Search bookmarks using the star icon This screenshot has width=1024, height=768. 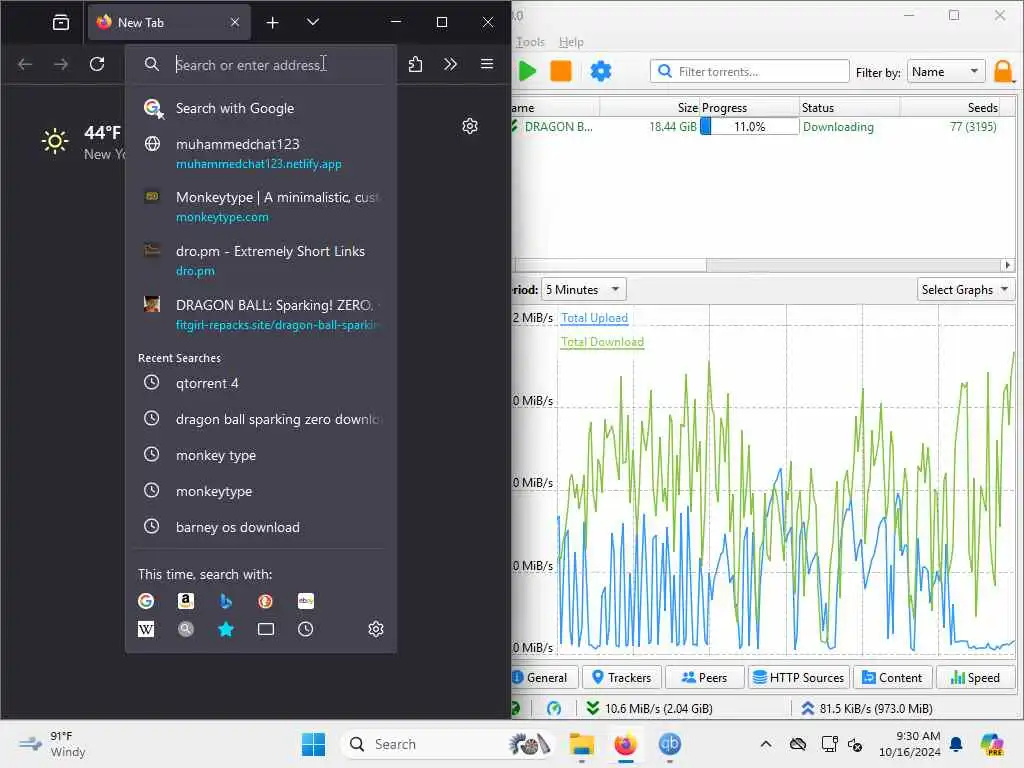(x=225, y=629)
